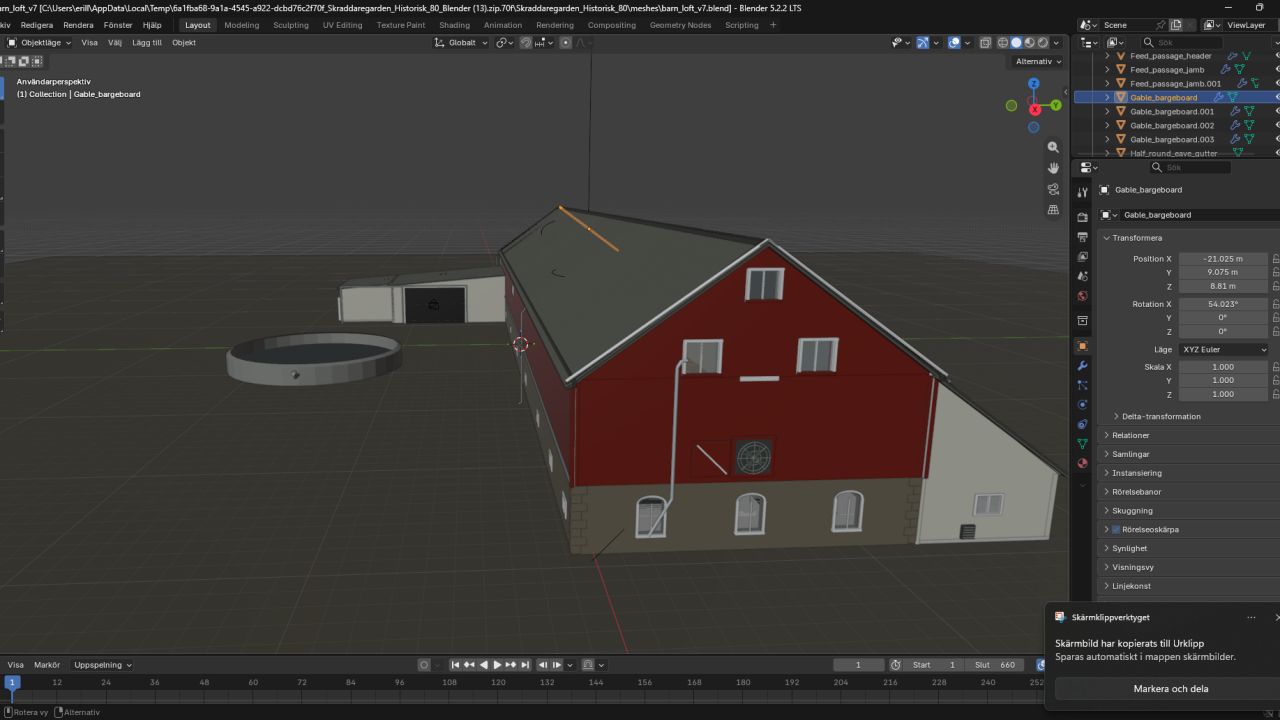Toggle viewport overlays button
This screenshot has width=1280, height=720.
954,43
